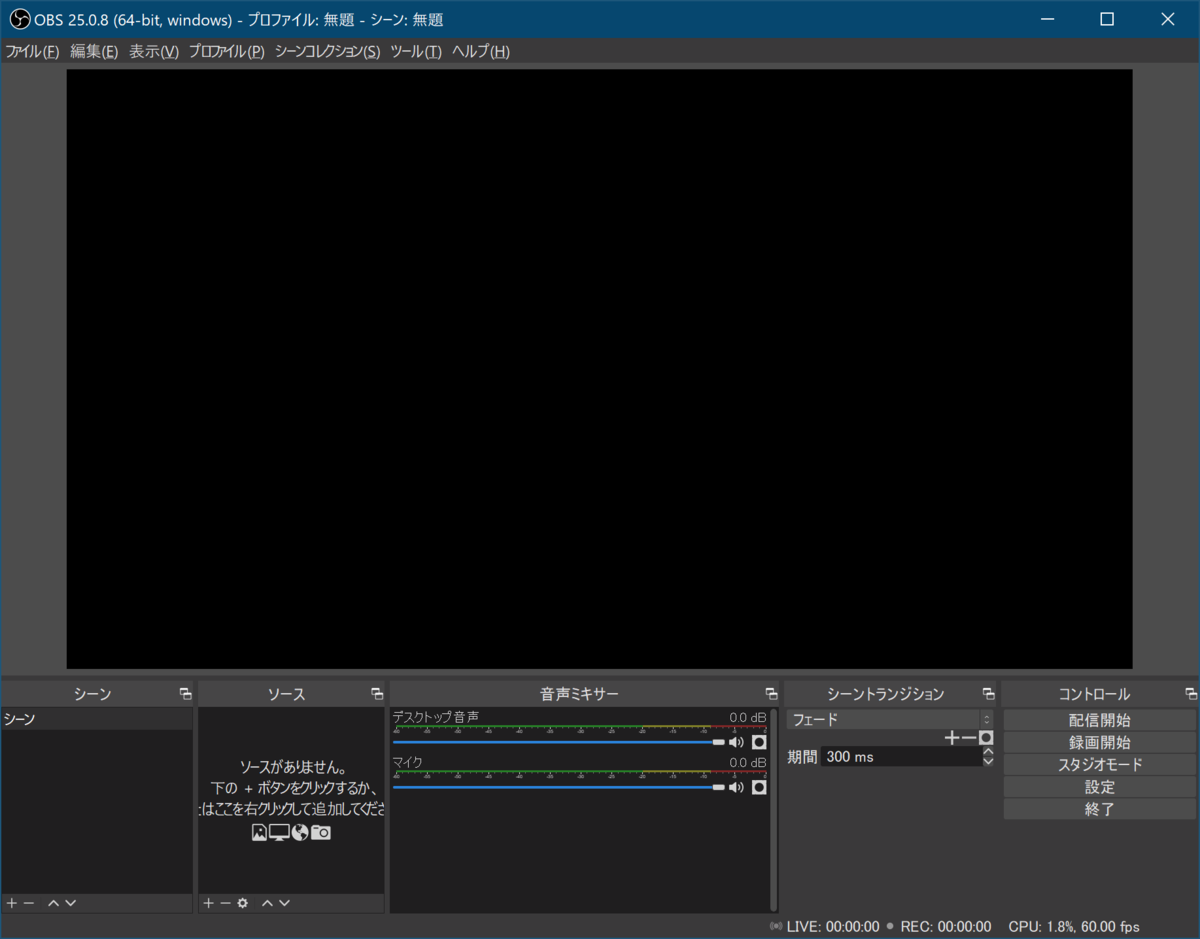Screen dimensions: 1200x939
Task: Click ソースがありません。 message text
Action: pos(293,768)
